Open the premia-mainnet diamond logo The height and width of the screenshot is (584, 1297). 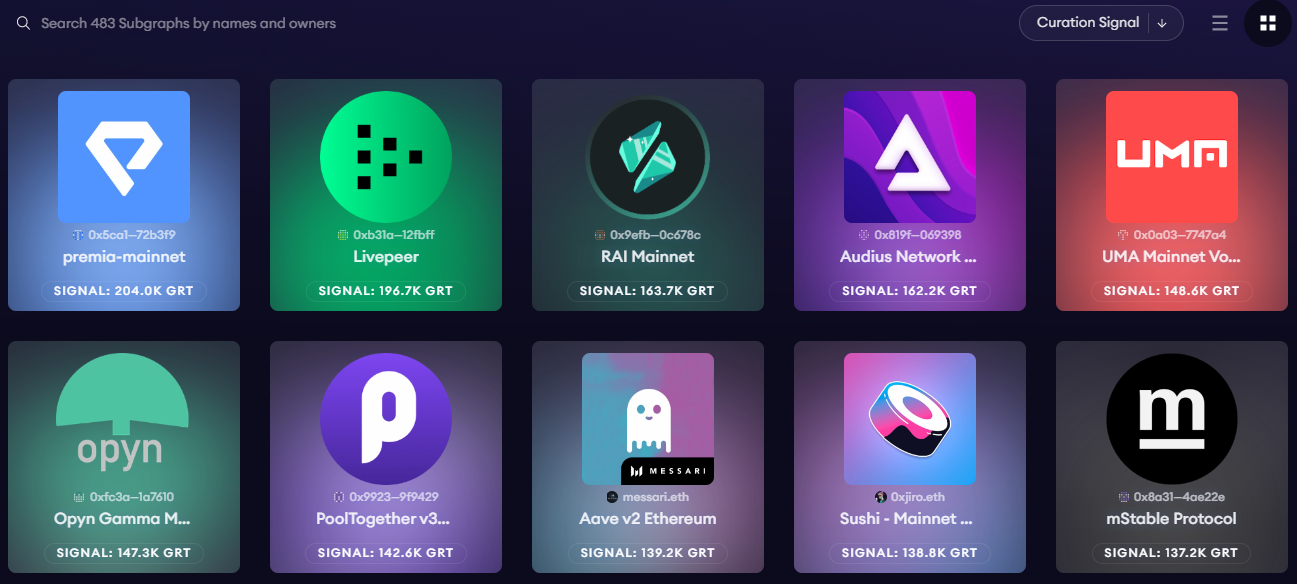click(x=124, y=157)
